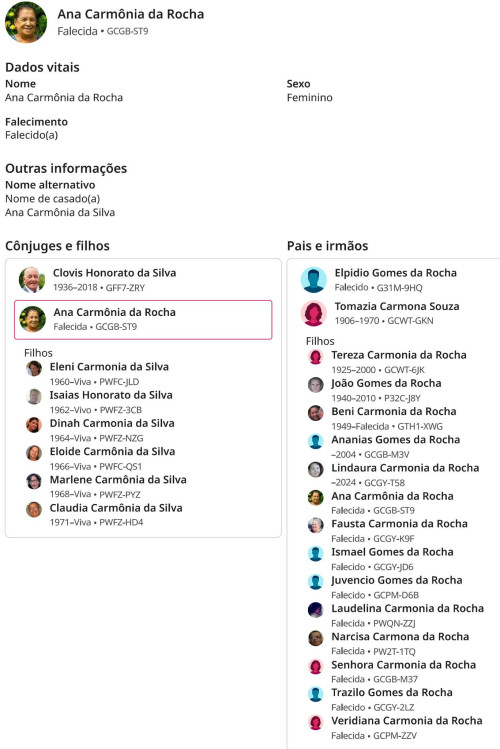This screenshot has width=500, height=749.
Task: Select Veridiana Carmonia da Rocha's name link
Action: [407, 720]
